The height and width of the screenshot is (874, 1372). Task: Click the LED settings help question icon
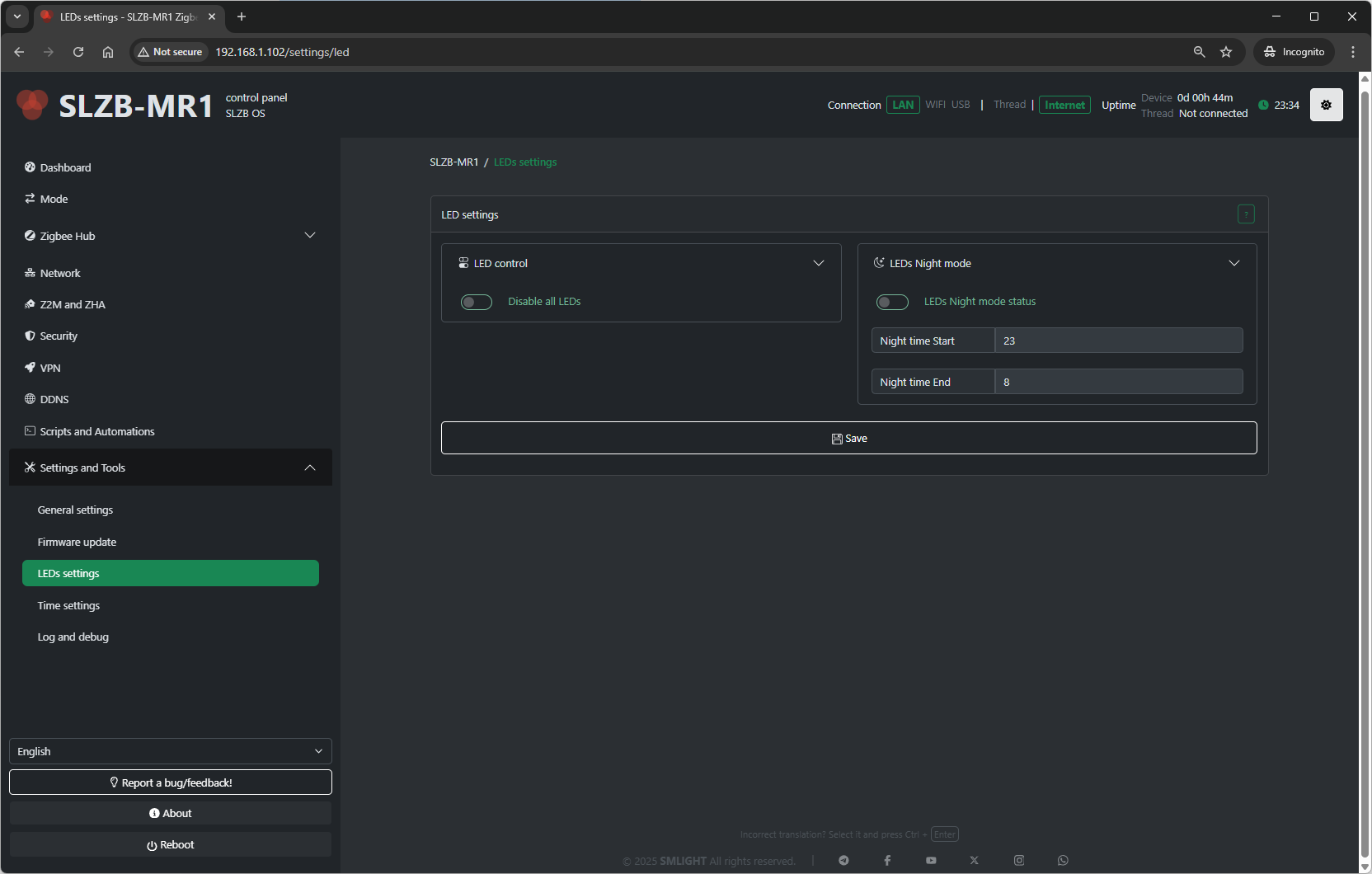point(1246,214)
